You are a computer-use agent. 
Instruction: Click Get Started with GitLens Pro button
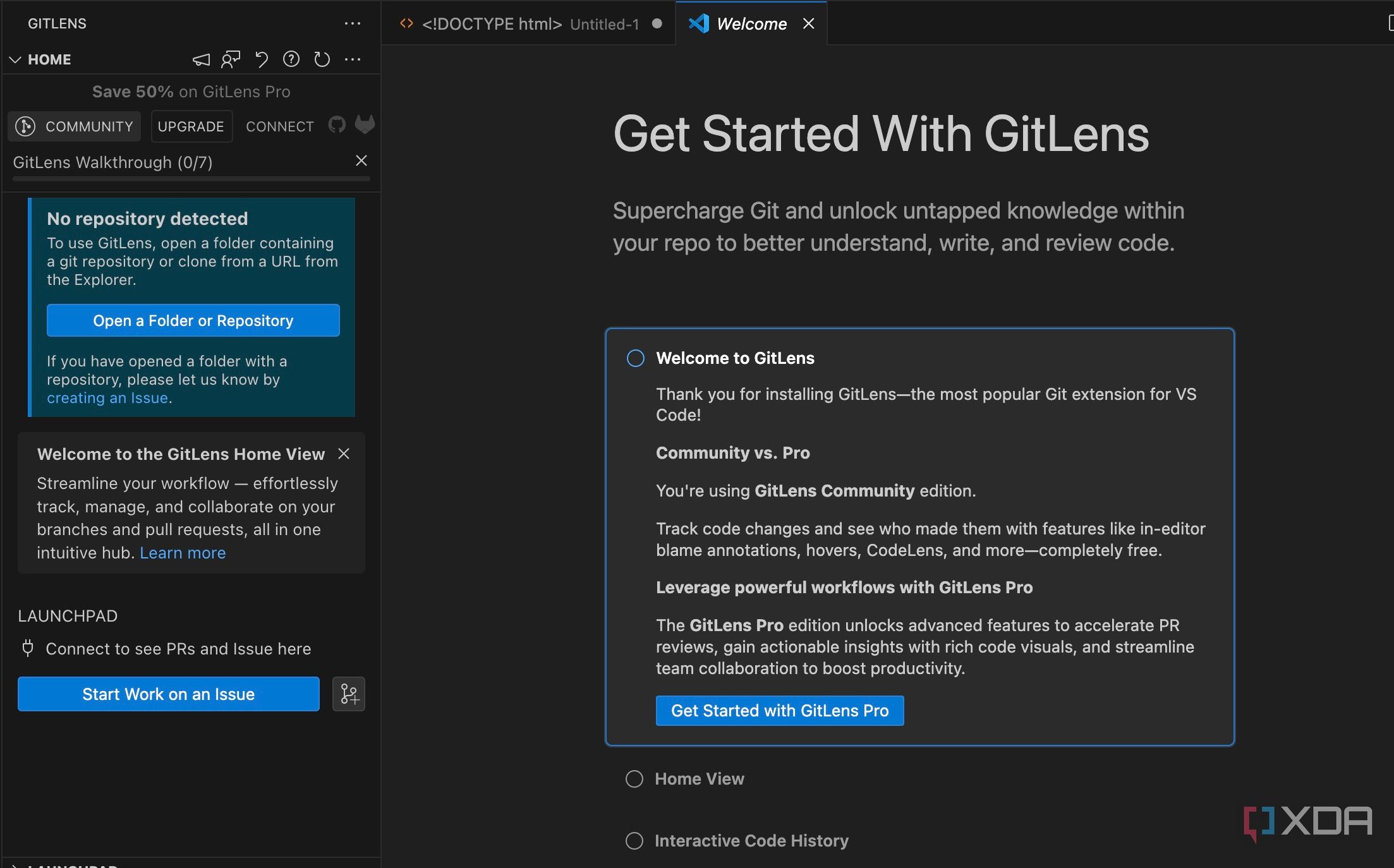780,711
